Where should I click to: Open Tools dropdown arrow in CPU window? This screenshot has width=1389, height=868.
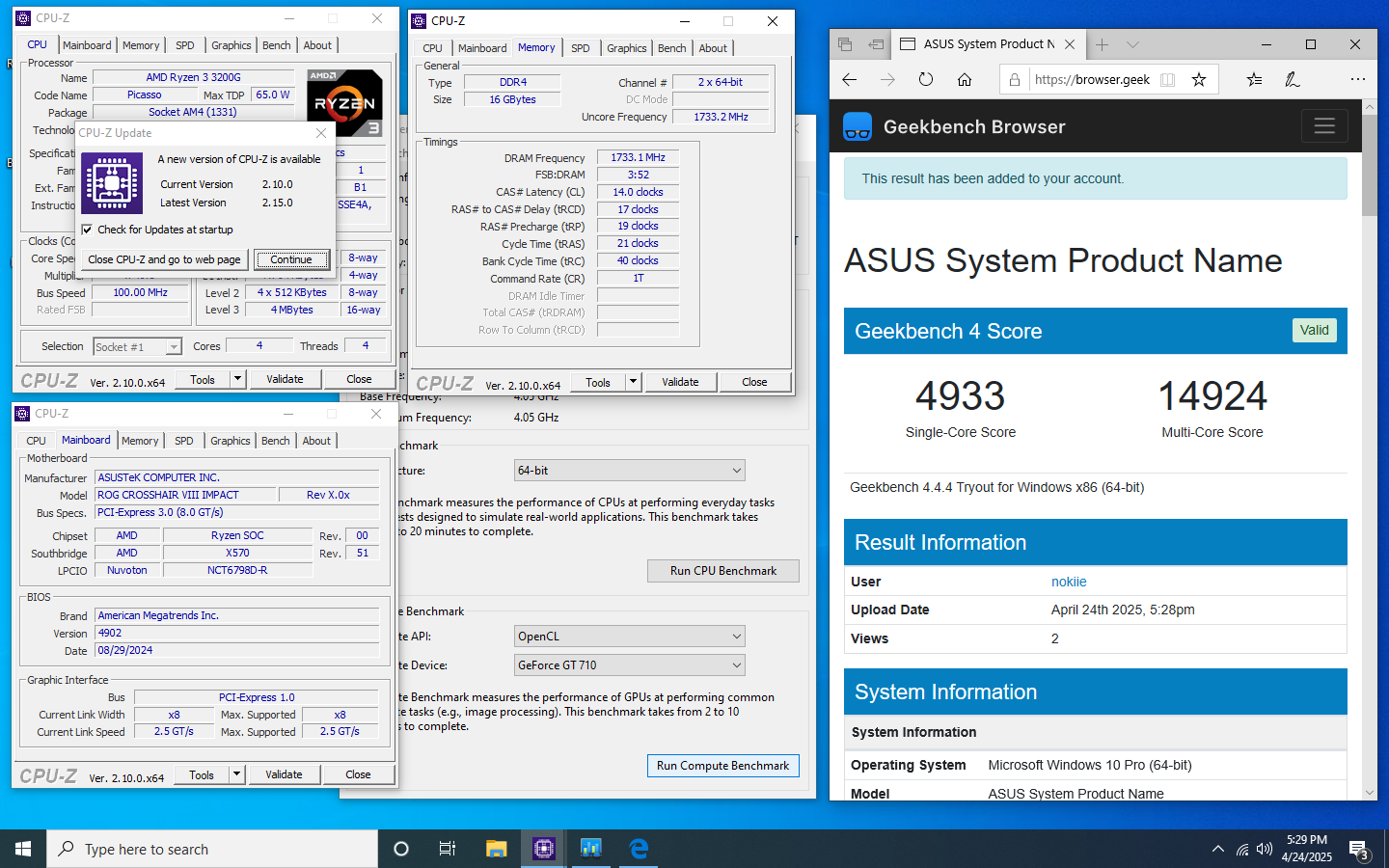tap(237, 379)
